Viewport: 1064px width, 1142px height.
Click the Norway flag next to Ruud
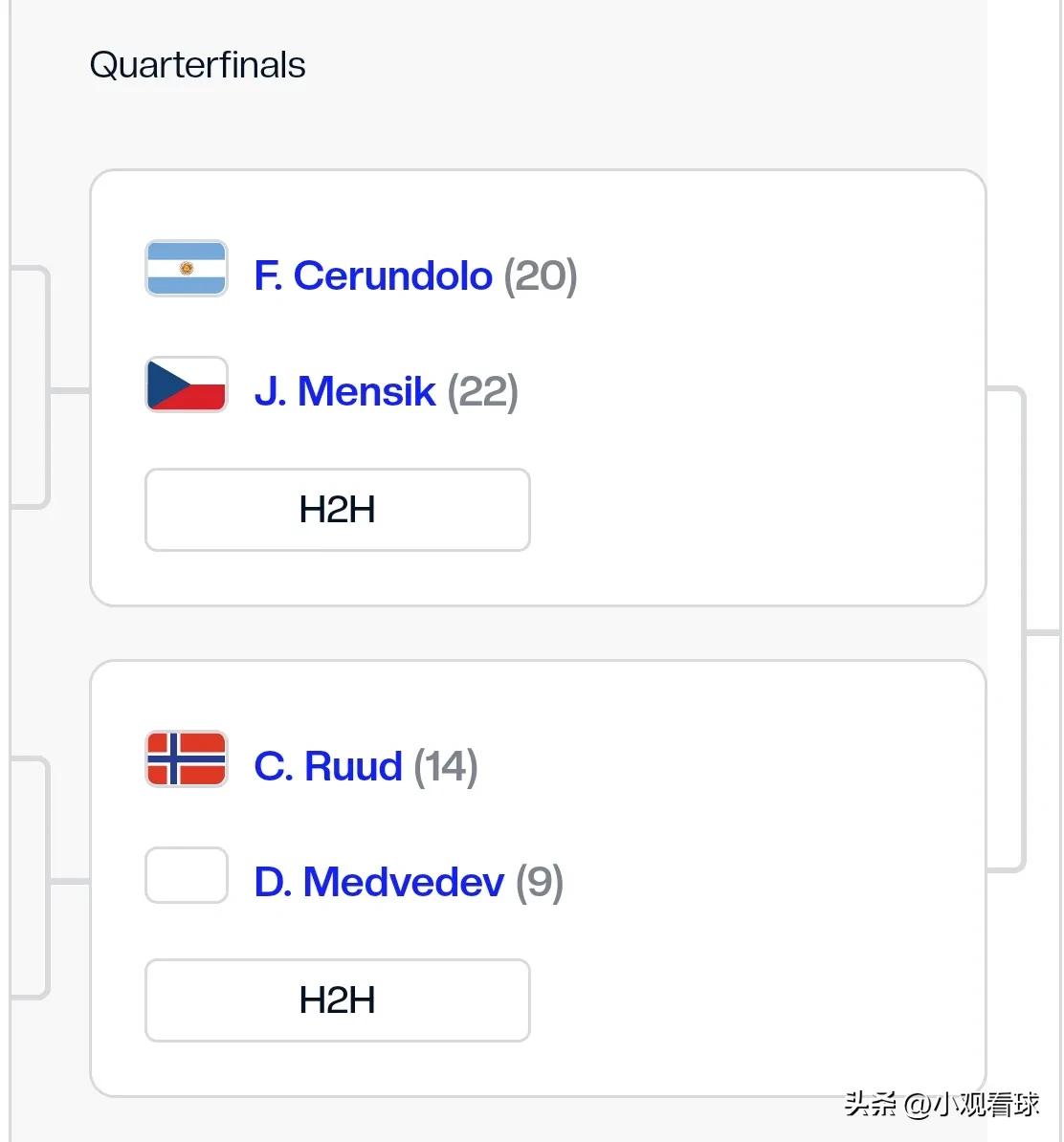click(x=187, y=758)
